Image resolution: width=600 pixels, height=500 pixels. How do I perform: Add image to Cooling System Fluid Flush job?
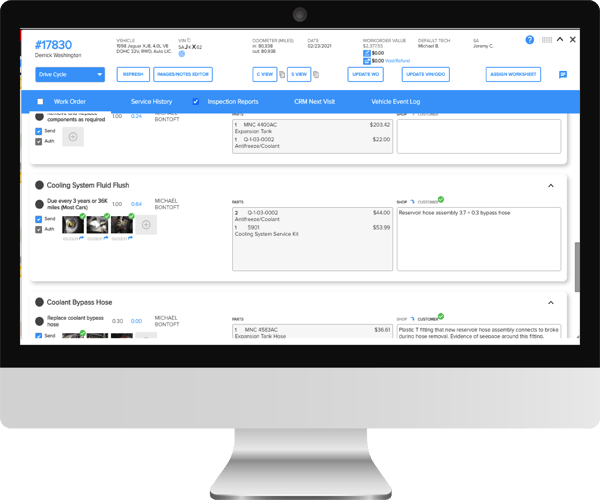[x=146, y=225]
